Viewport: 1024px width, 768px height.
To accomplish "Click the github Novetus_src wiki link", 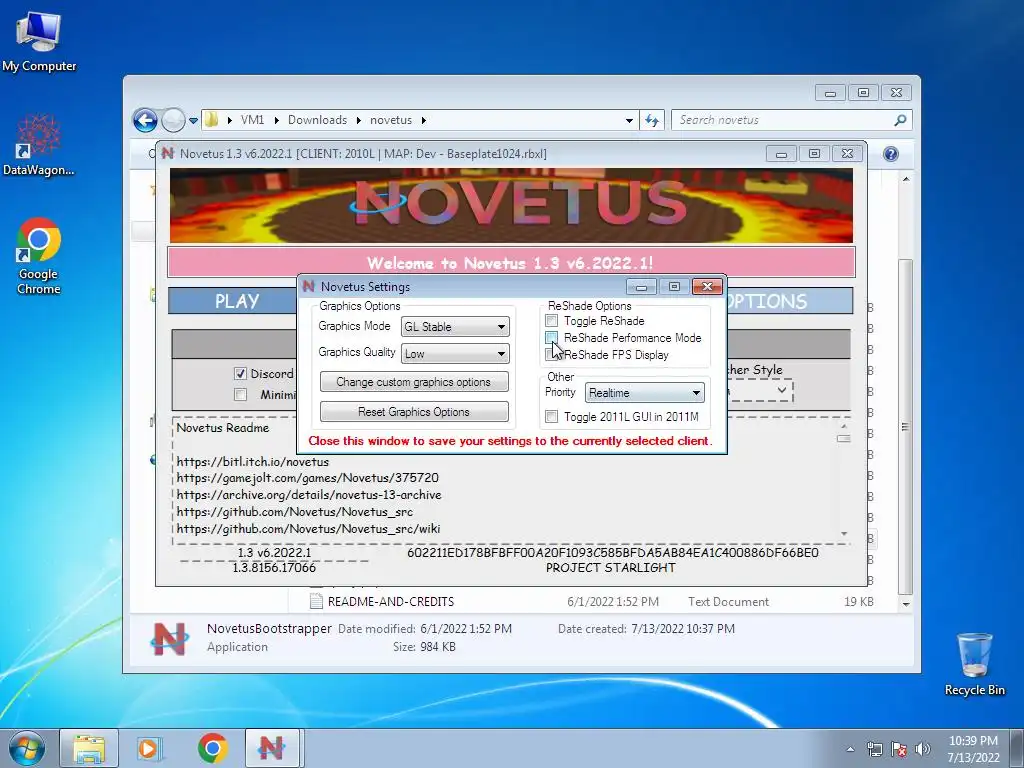I will coord(308,529).
